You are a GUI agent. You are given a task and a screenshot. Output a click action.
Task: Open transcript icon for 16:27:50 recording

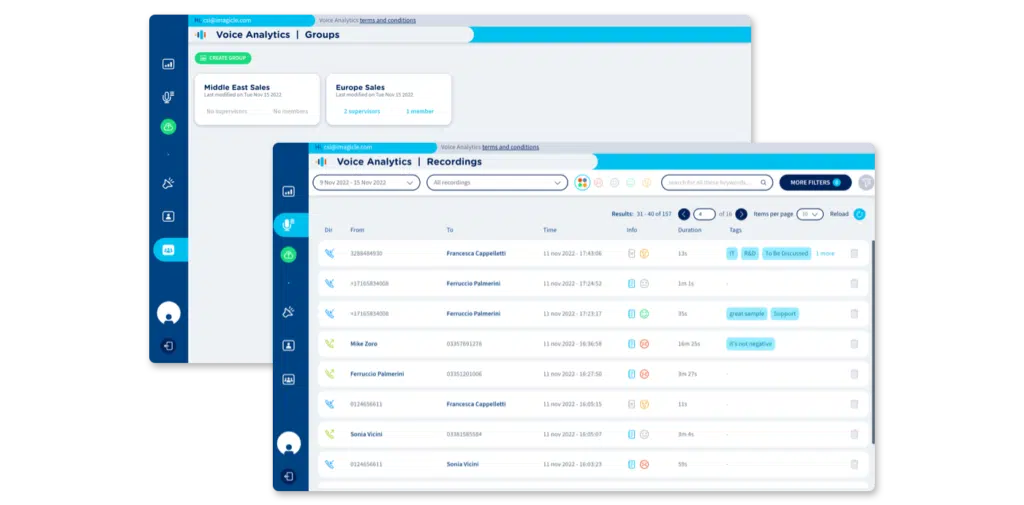pyautogui.click(x=632, y=374)
